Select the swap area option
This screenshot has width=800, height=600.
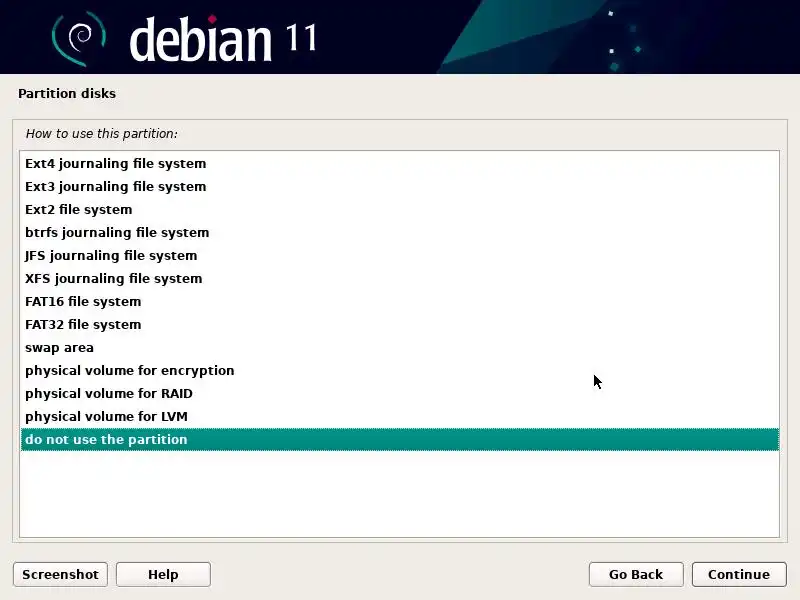pos(399,347)
